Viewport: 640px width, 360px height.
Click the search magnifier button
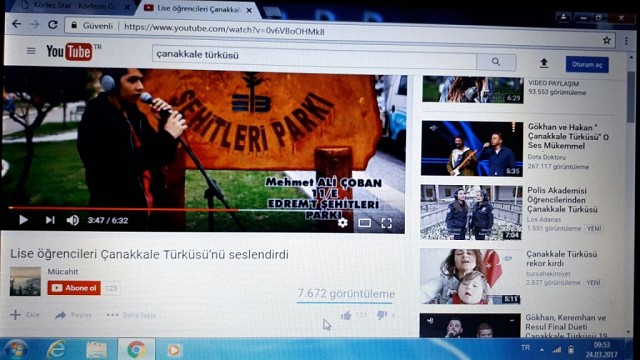[496, 62]
